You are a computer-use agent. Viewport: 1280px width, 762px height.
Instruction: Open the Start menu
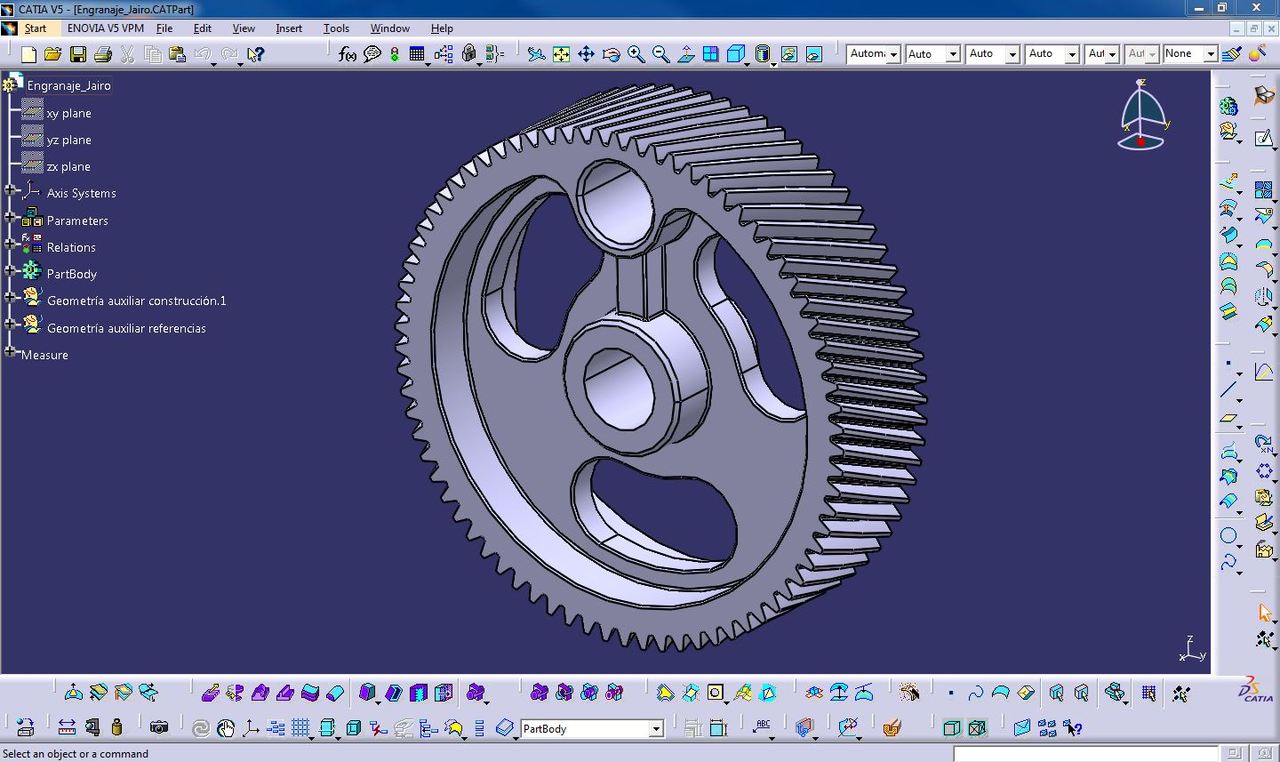pyautogui.click(x=36, y=28)
